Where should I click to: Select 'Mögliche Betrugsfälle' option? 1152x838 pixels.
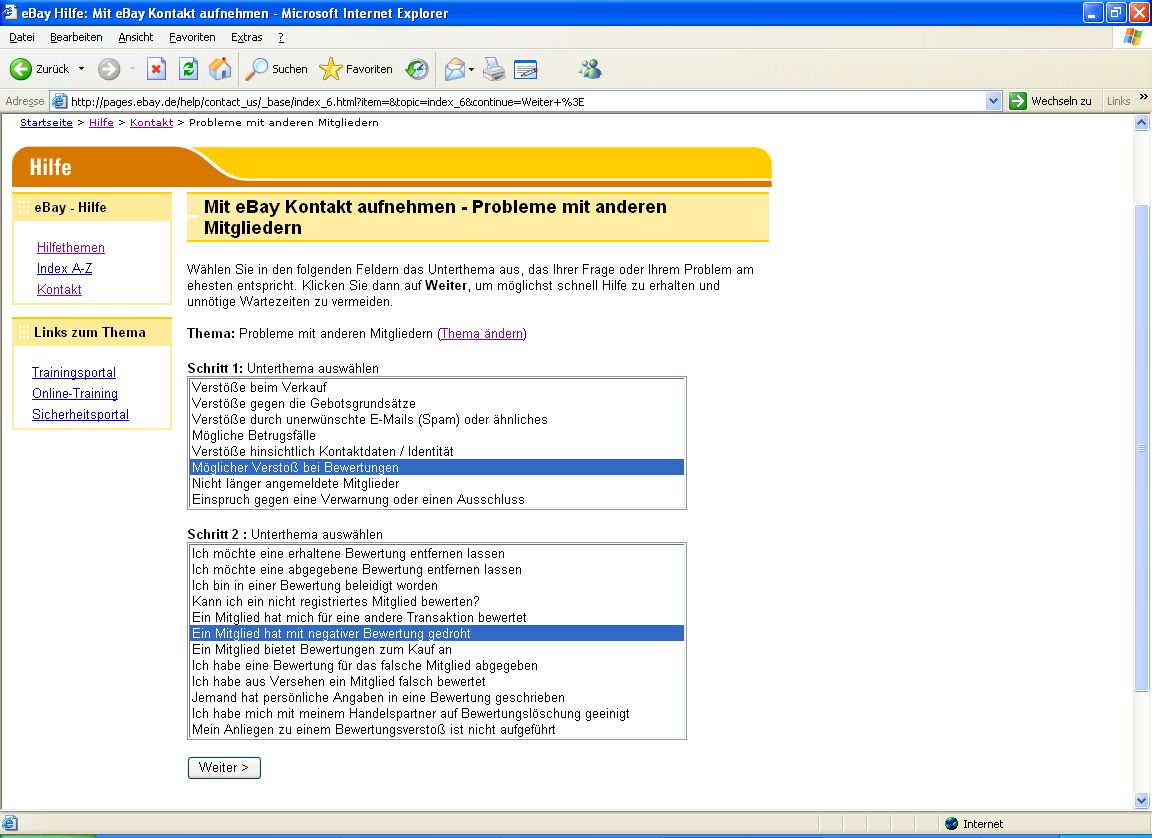click(437, 436)
